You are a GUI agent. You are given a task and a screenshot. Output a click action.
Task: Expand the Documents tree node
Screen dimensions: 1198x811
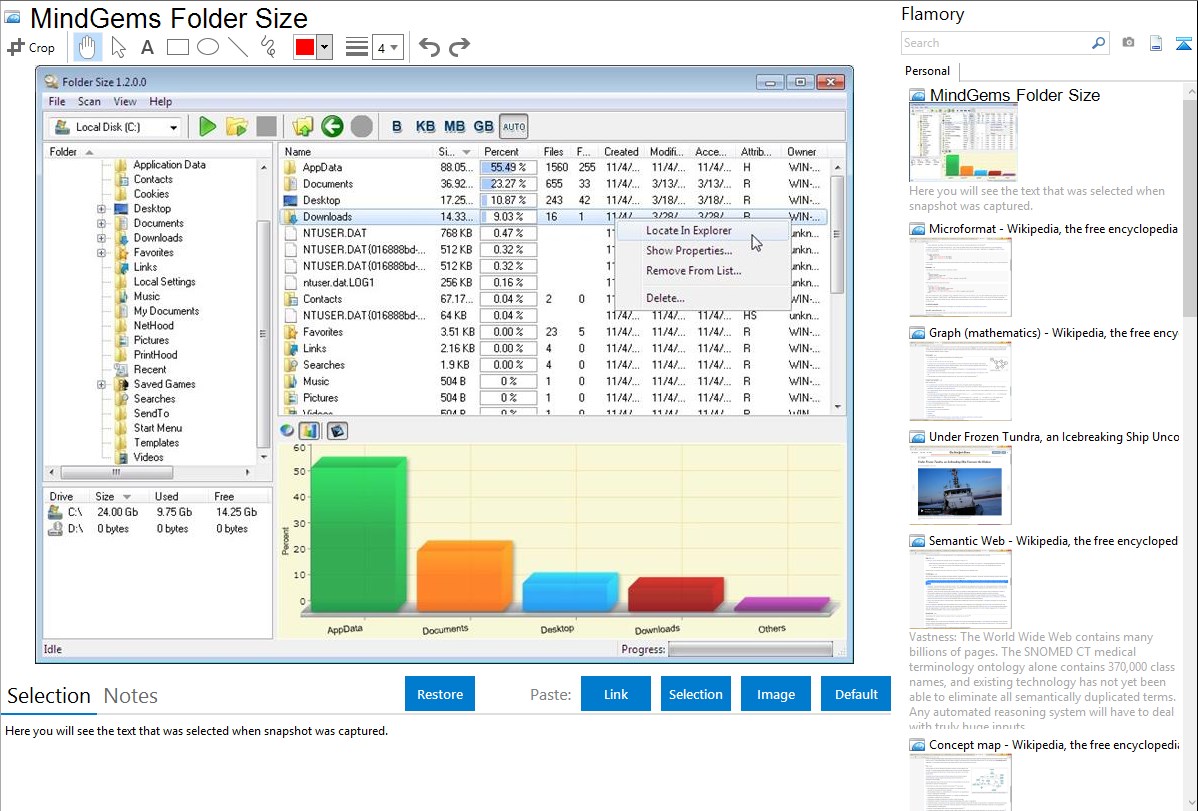[101, 223]
